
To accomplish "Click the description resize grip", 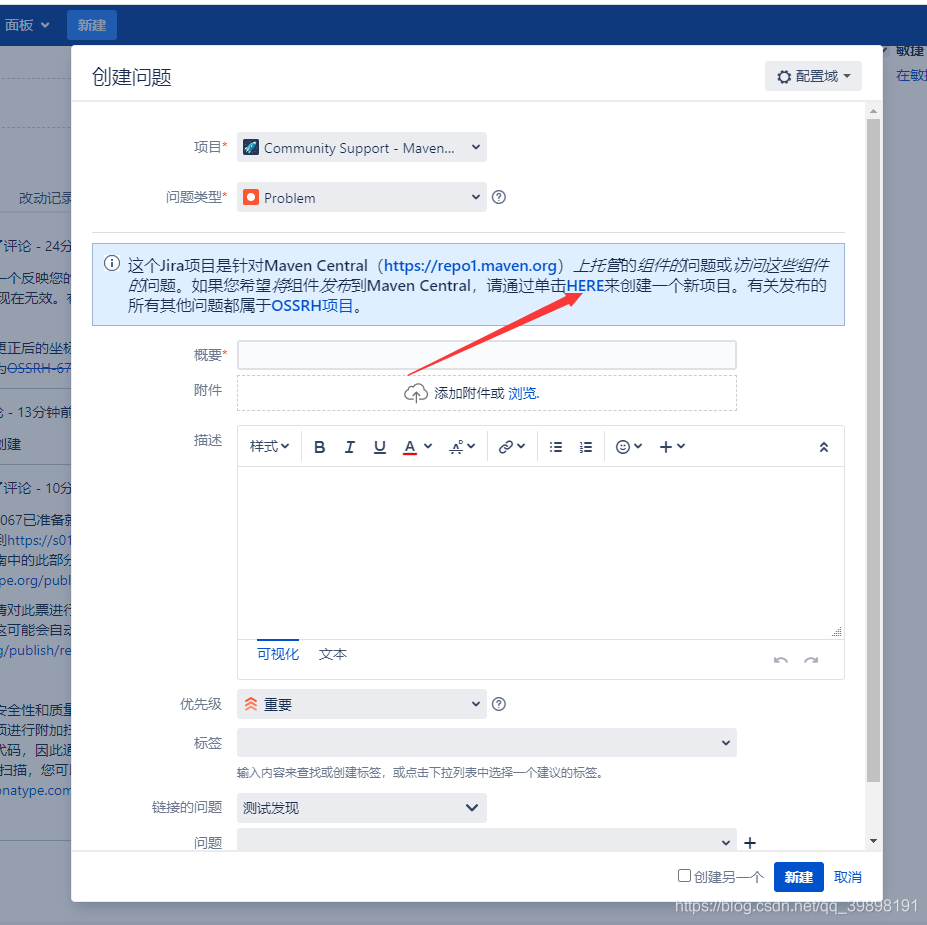I will coord(837,631).
